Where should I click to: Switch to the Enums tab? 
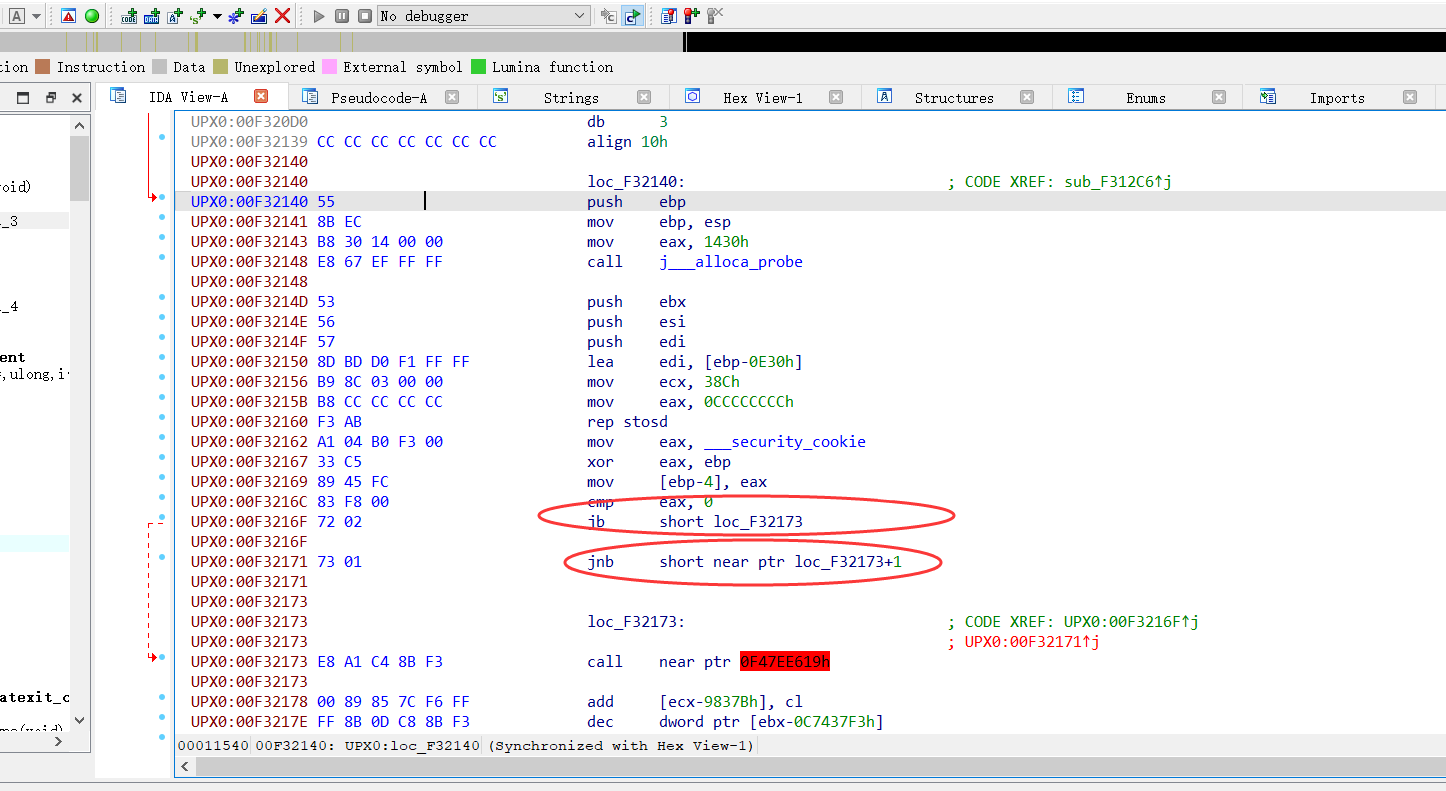pos(1146,97)
